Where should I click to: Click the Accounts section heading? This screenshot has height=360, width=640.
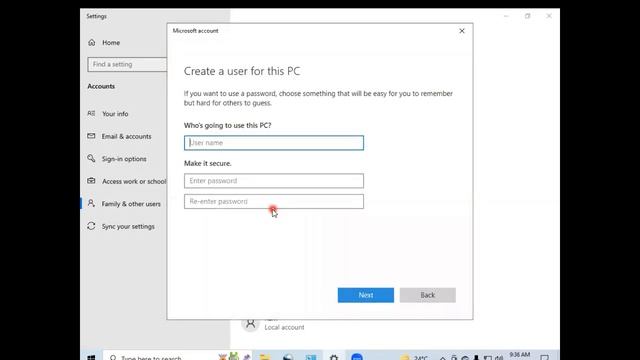click(x=101, y=86)
